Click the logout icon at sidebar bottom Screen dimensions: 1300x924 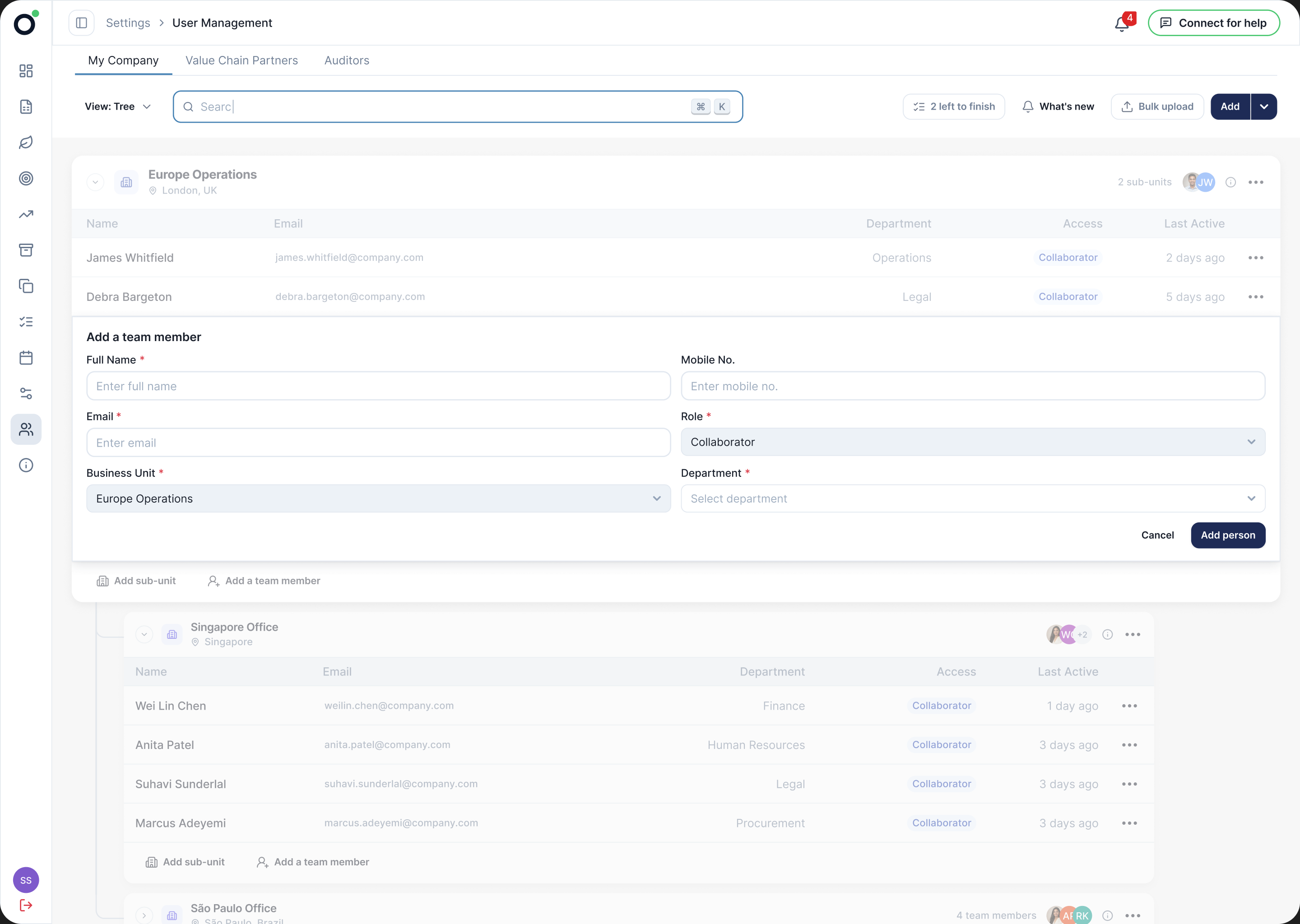click(26, 905)
